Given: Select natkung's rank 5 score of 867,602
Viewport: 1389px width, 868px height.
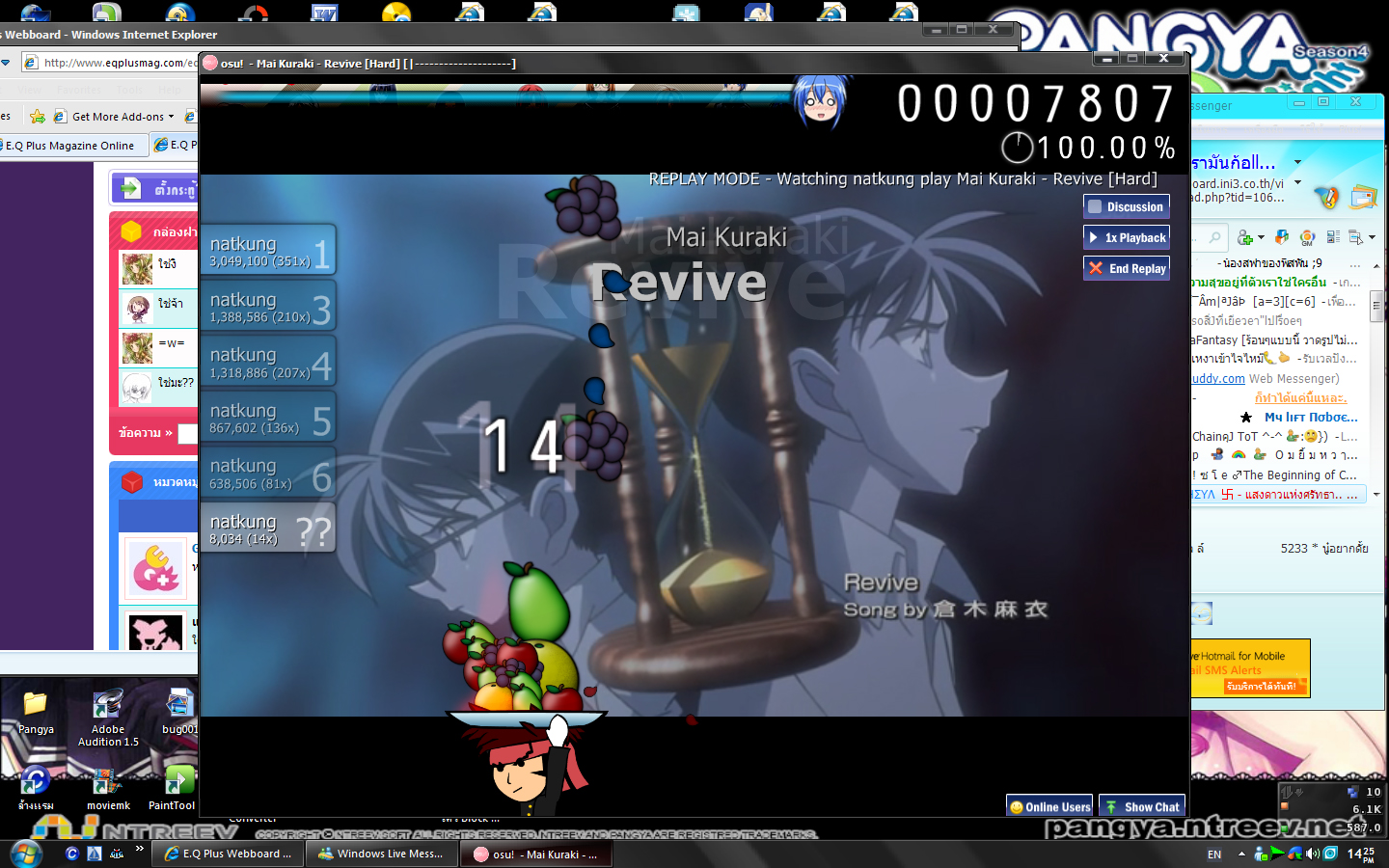Looking at the screenshot, I should tap(268, 417).
